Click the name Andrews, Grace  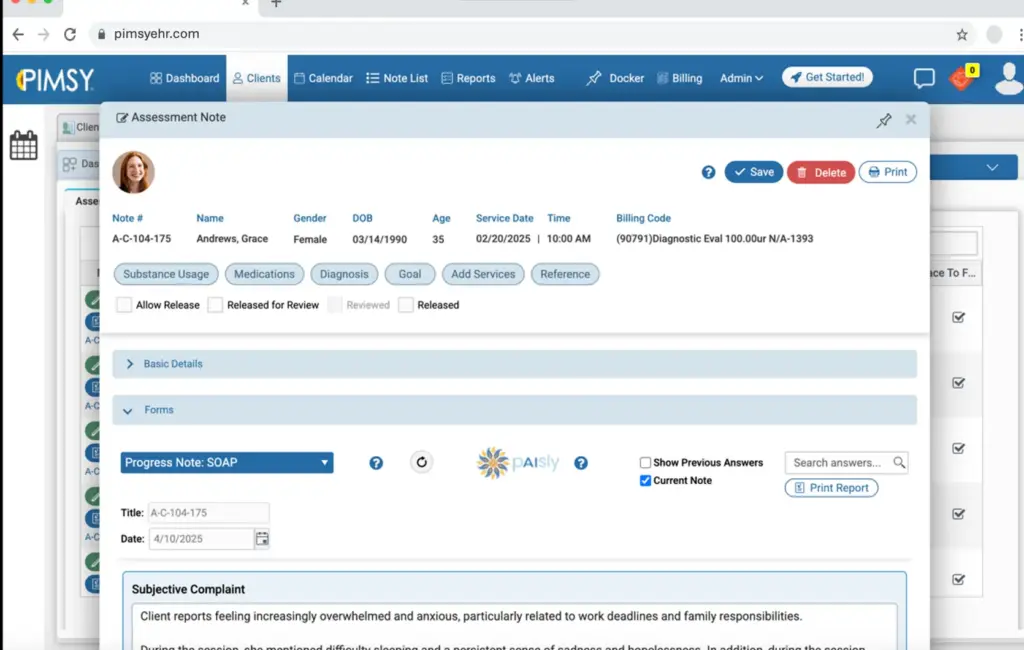pos(232,239)
